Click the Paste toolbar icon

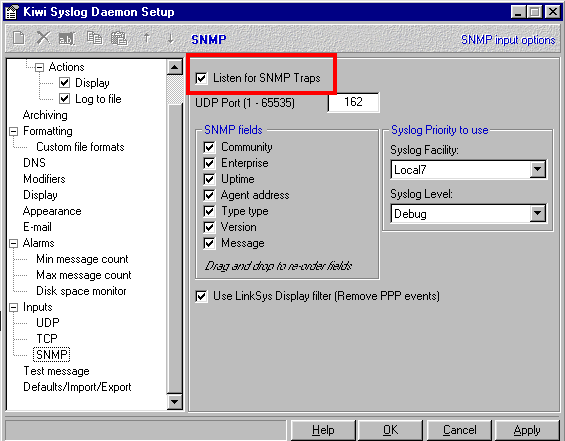pyautogui.click(x=119, y=38)
